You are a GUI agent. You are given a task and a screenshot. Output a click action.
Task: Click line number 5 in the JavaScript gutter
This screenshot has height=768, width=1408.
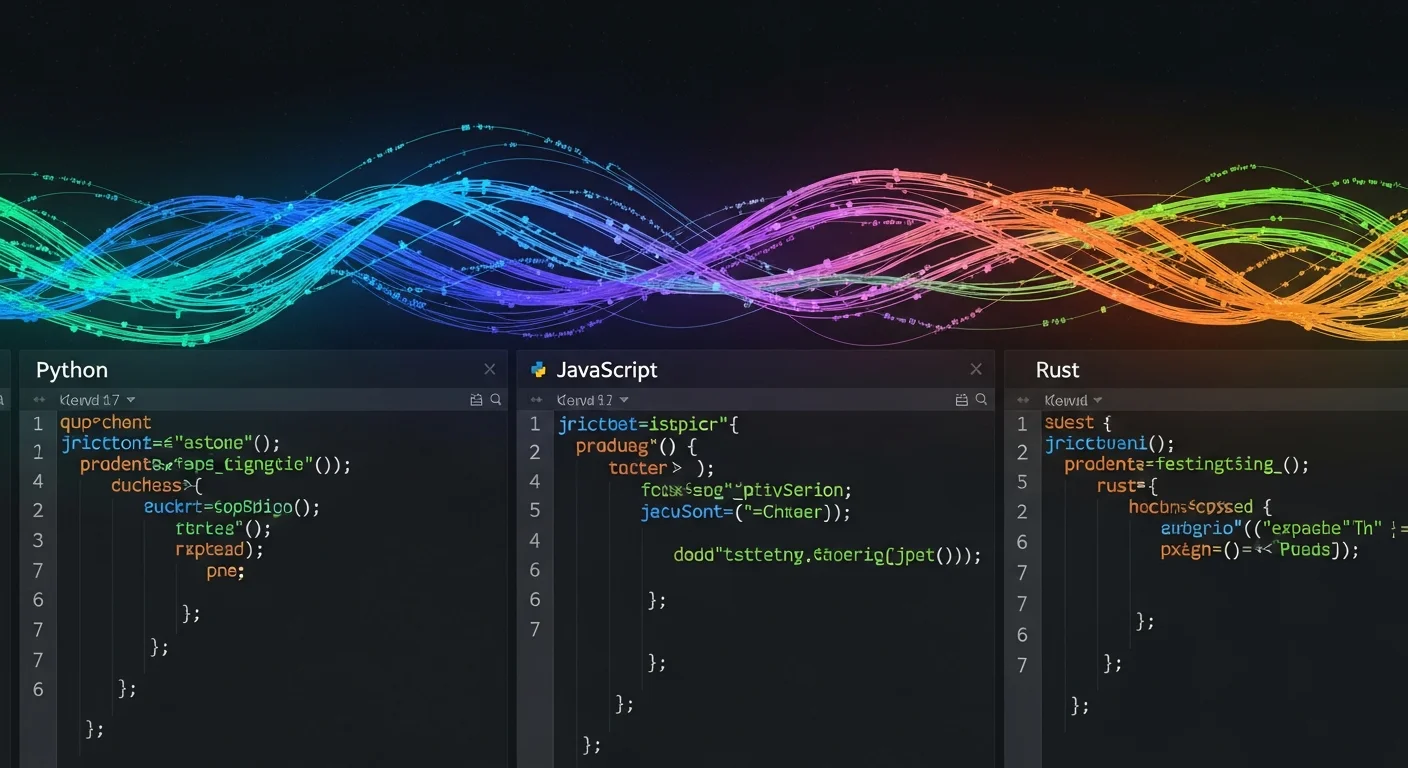pos(535,511)
